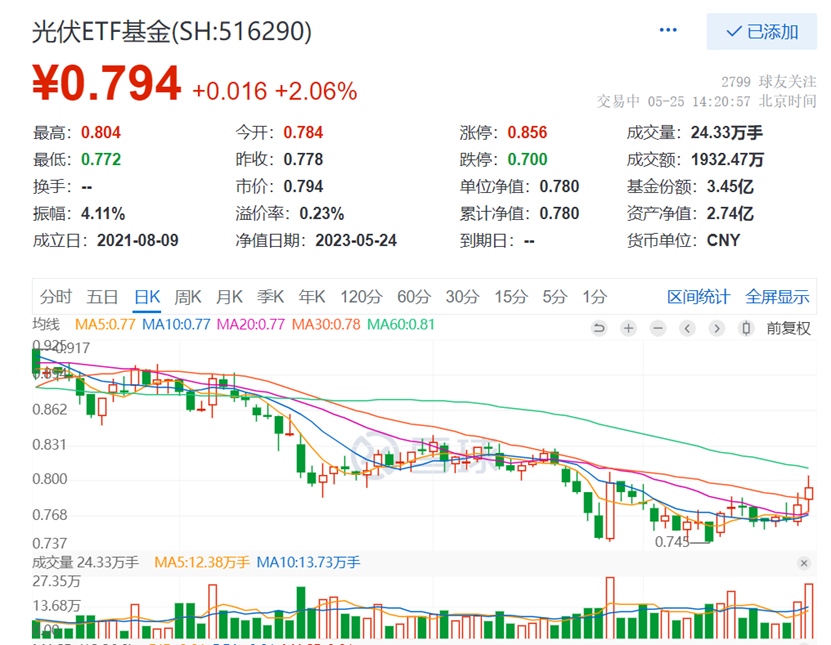
Task: Select the 月K monthly candlestick tab
Action: (229, 297)
